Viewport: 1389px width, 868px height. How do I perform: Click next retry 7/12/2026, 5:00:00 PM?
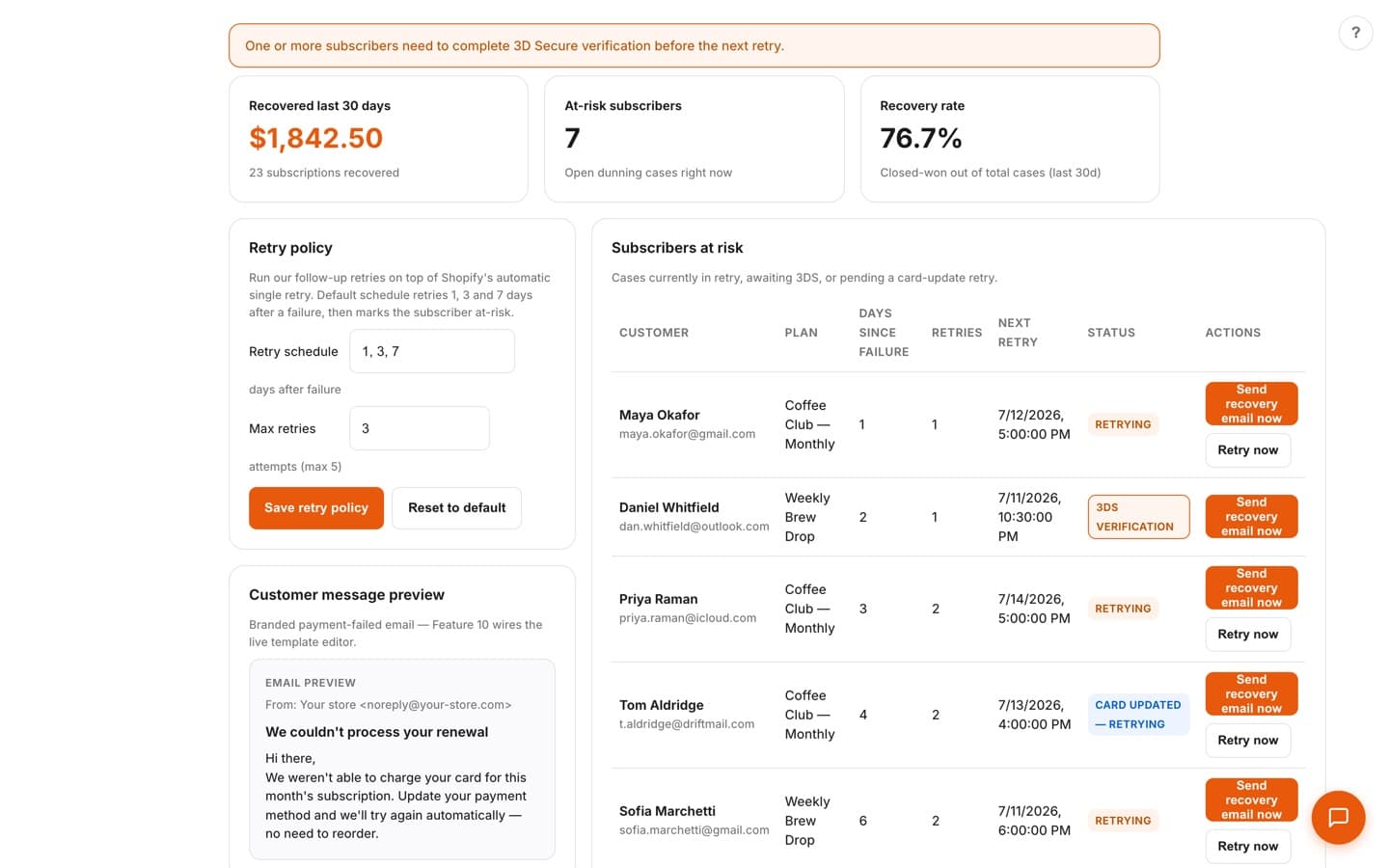(x=1033, y=424)
